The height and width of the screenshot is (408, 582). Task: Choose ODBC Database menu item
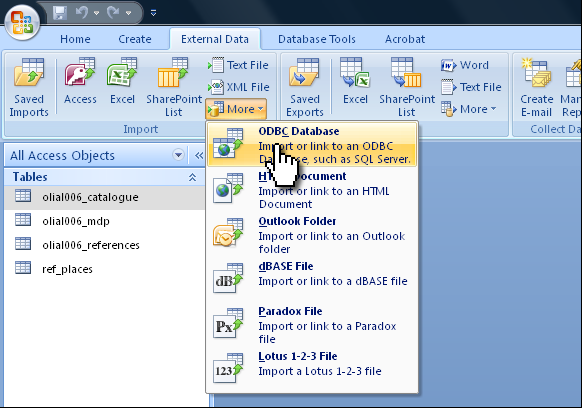coord(312,145)
